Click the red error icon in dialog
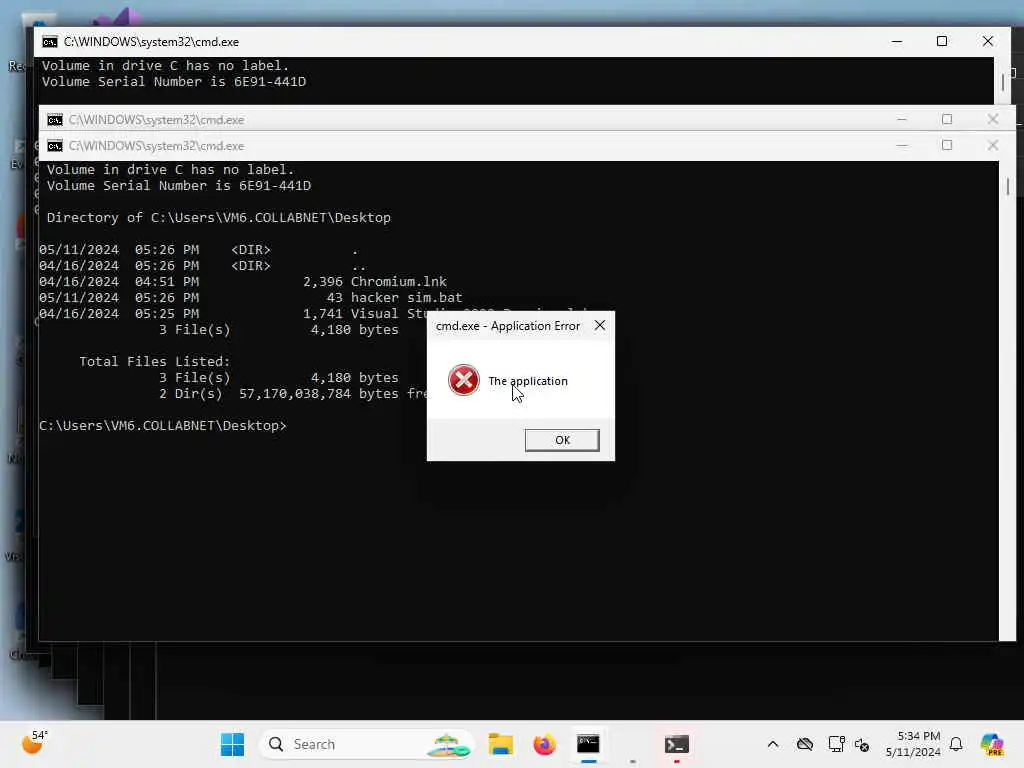This screenshot has height=768, width=1024. coord(464,380)
